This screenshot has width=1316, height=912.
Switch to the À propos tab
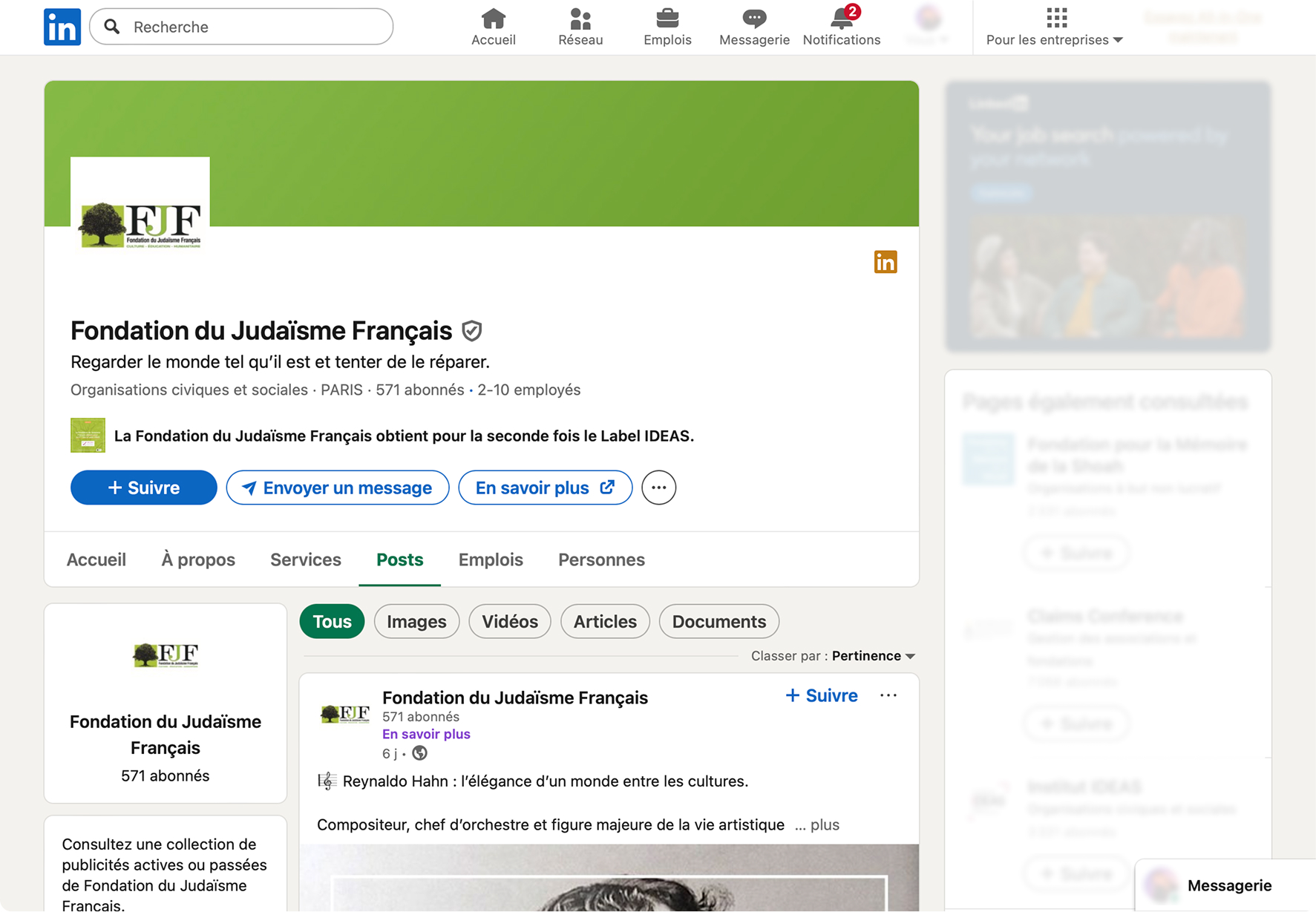[x=198, y=560]
